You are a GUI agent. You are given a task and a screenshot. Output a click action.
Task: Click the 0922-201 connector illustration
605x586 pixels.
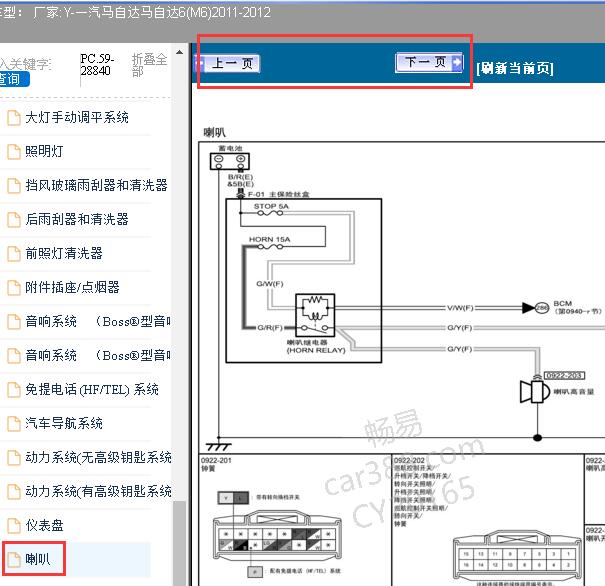(x=277, y=535)
